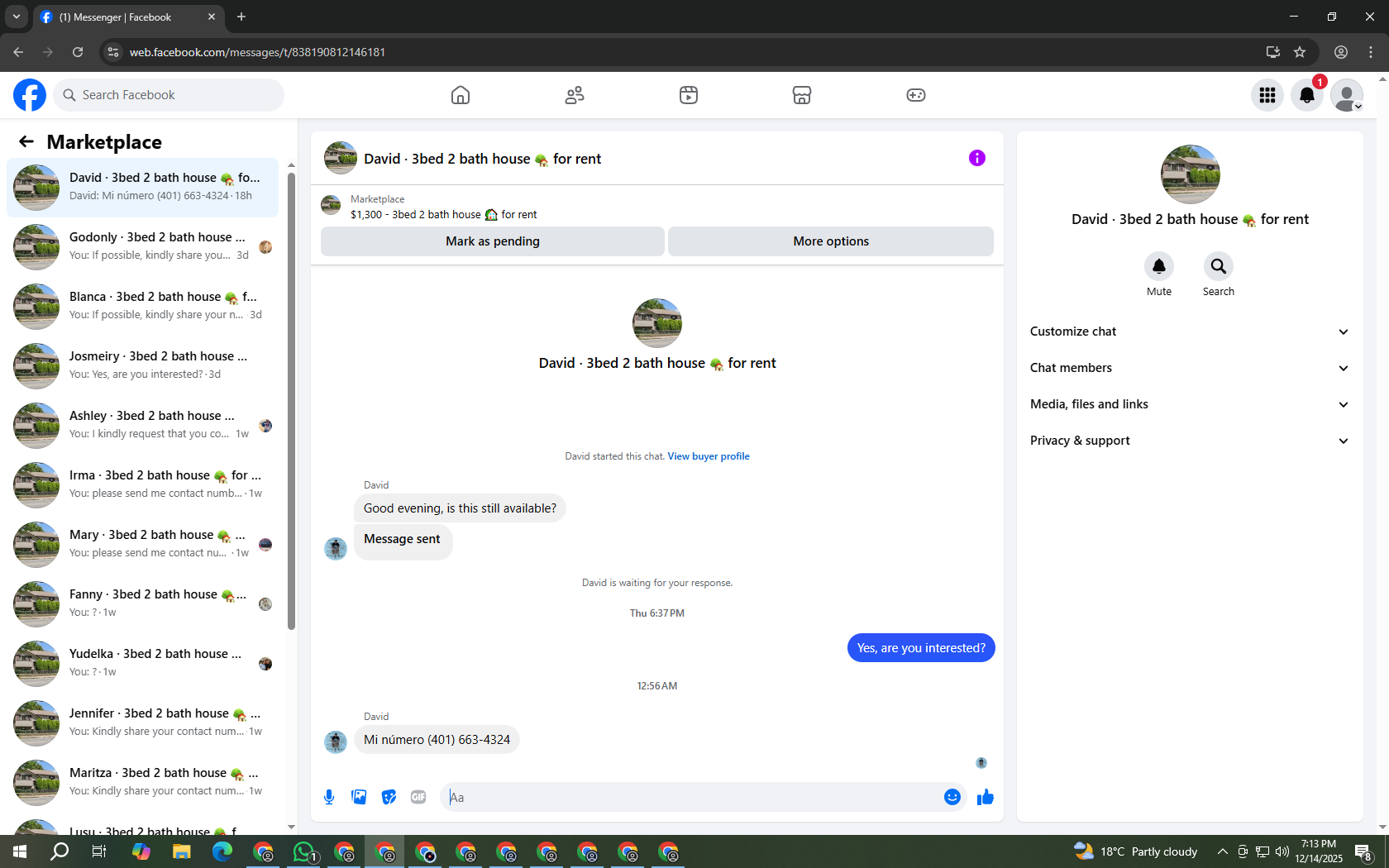Open Chrome tab search dropdown arrow

(x=17, y=17)
